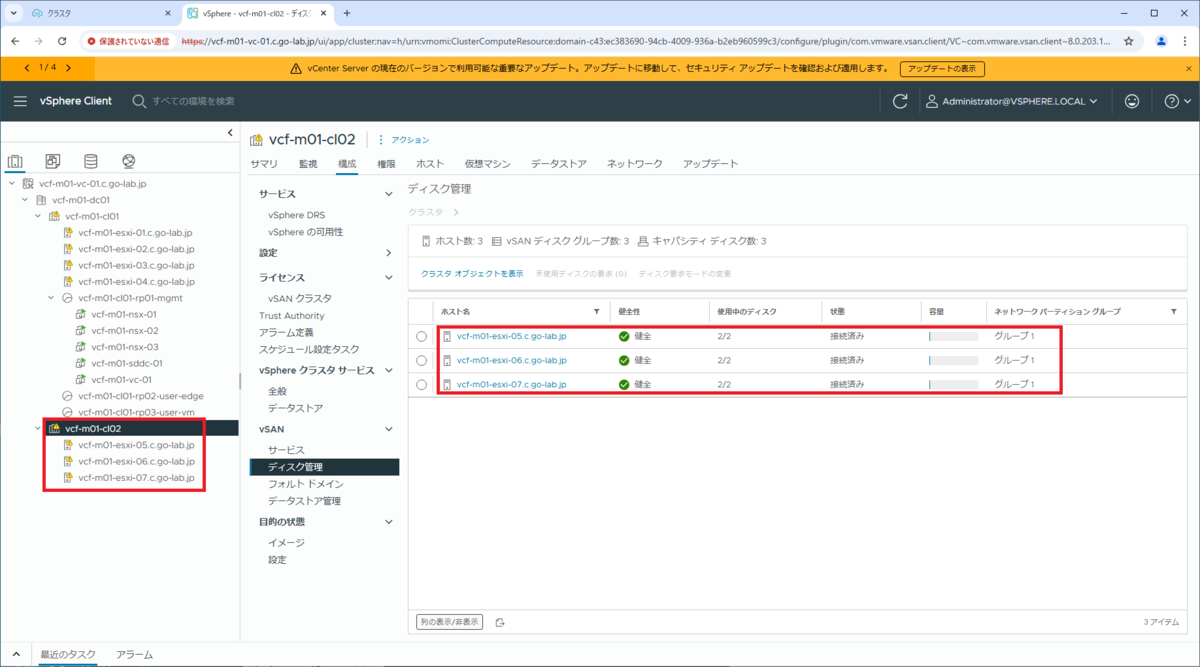Open host link vcf-m01-esxi-07.c.go-lab.jp in table

pos(511,384)
